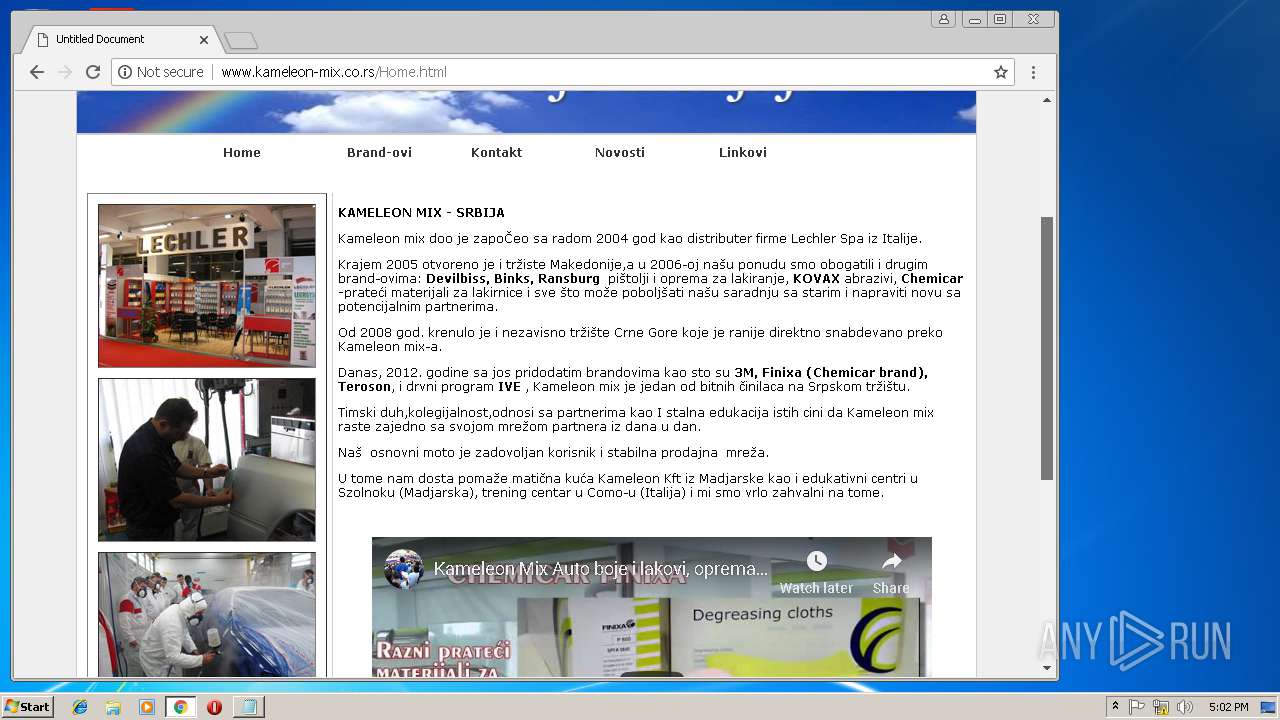This screenshot has height=720, width=1280.
Task: Share the embedded YouTube video
Action: pos(891,572)
